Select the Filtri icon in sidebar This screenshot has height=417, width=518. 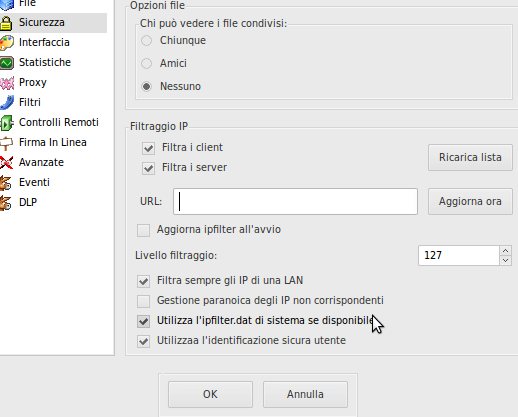[6, 102]
